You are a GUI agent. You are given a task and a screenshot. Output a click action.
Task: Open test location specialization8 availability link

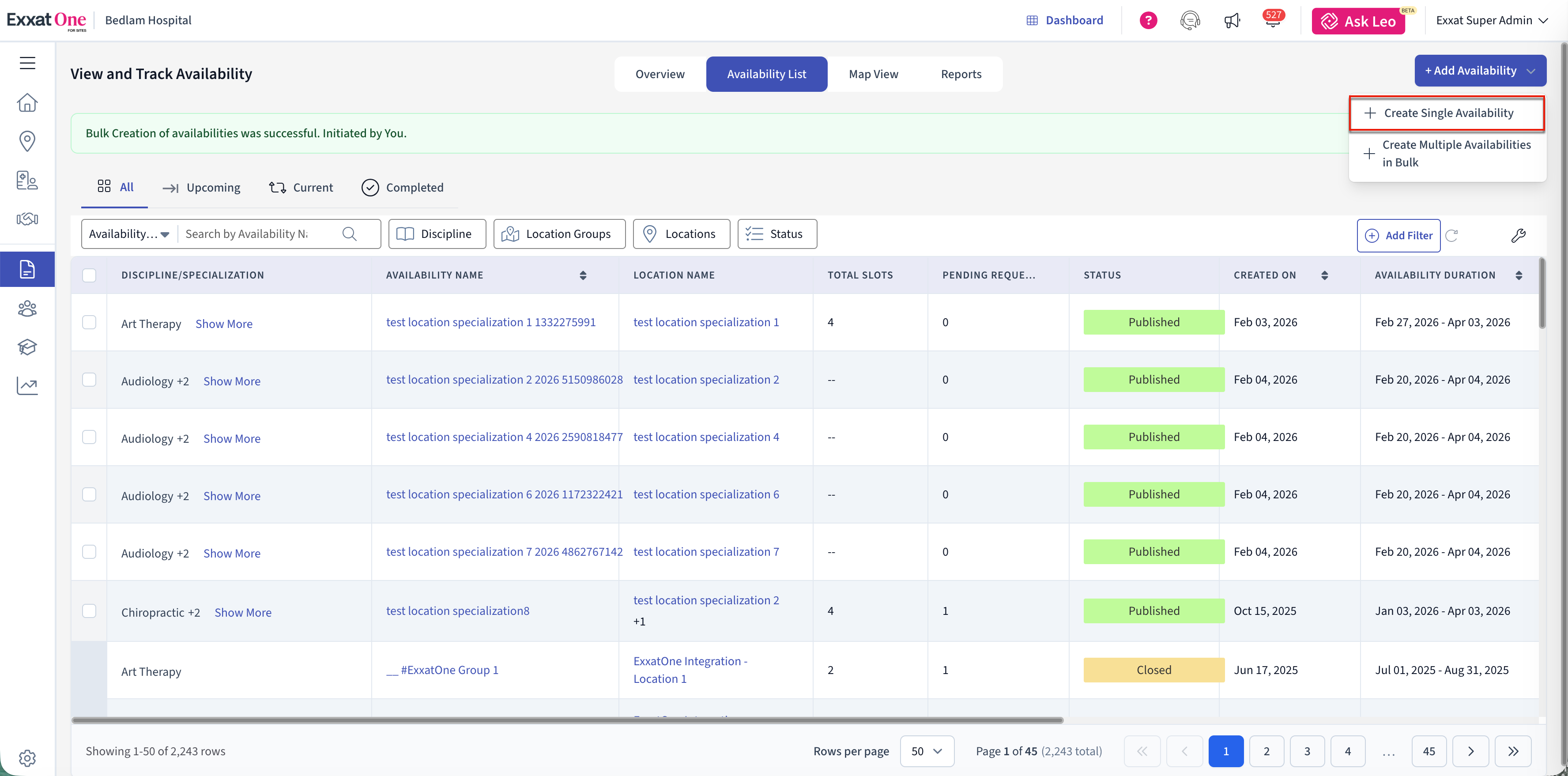click(x=458, y=610)
